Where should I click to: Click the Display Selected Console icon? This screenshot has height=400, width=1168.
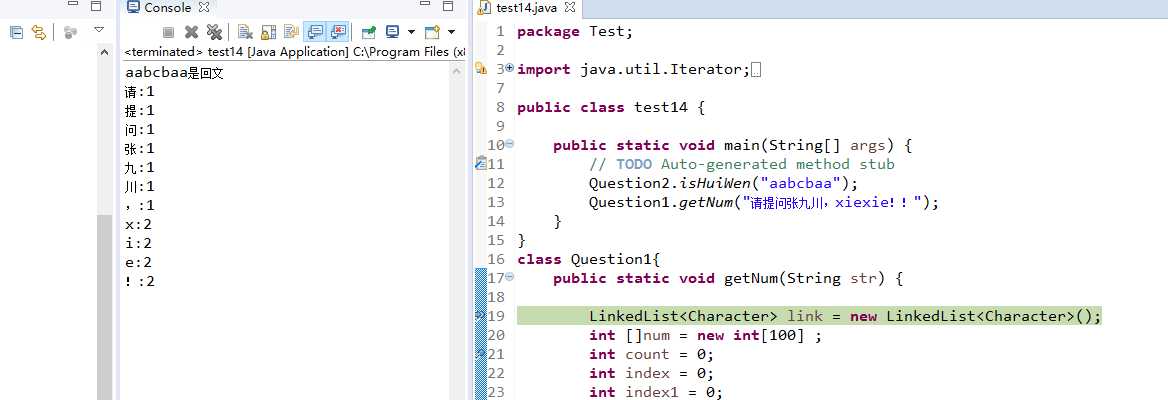pos(393,32)
